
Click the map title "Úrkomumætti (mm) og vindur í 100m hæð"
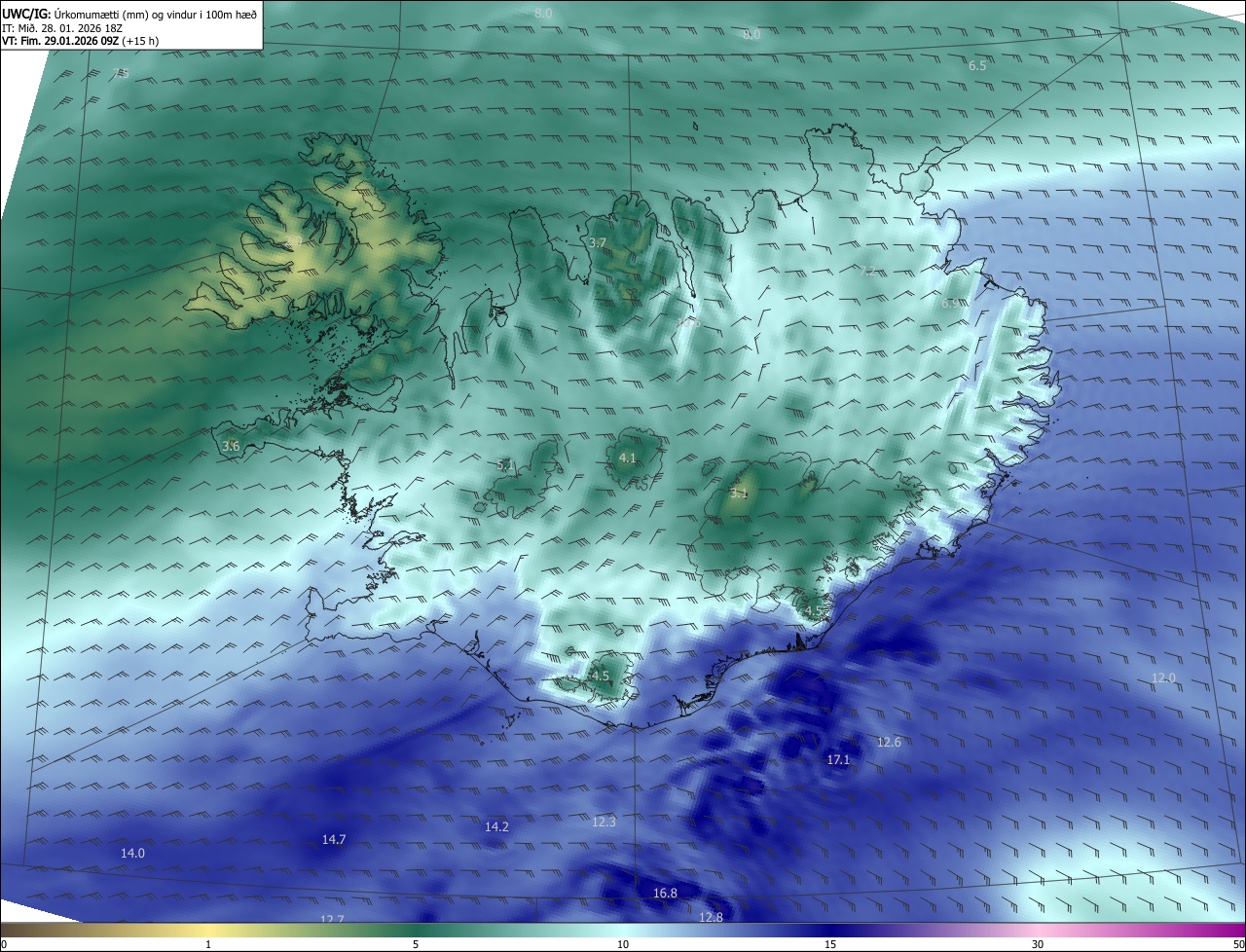[157, 13]
